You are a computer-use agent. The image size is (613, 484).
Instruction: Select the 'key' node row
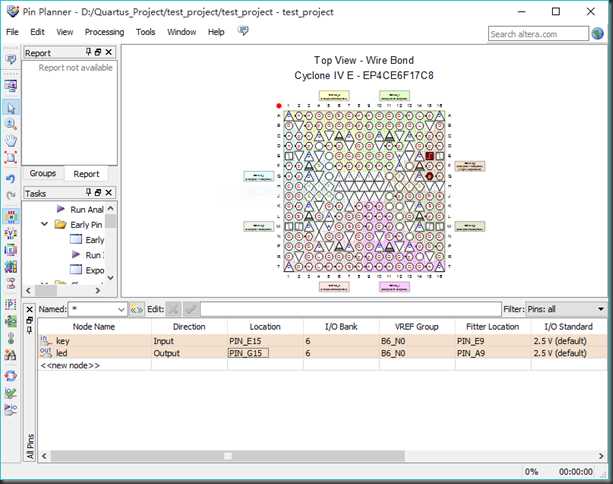point(323,341)
